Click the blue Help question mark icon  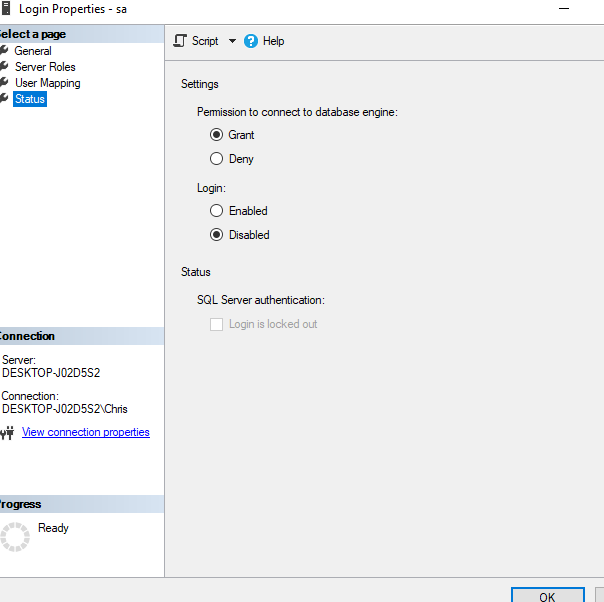251,41
